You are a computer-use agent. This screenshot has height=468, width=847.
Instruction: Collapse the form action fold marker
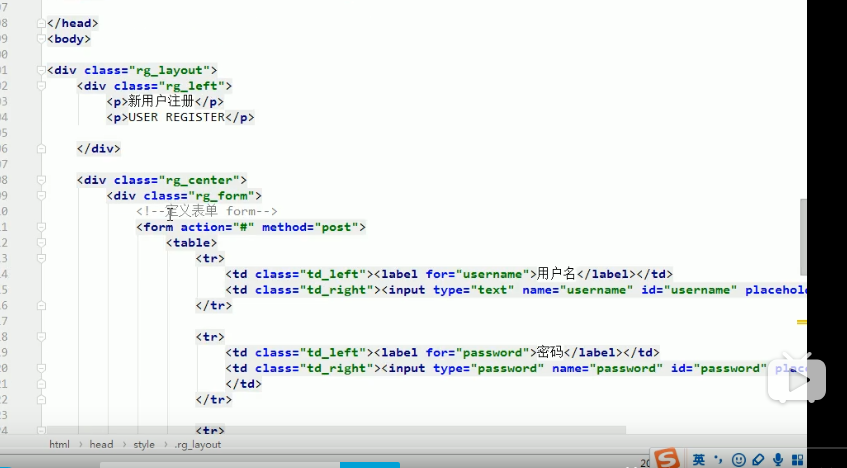click(42, 227)
